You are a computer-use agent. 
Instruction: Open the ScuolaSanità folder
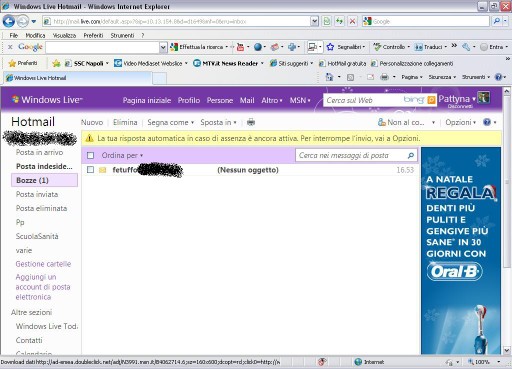click(x=37, y=236)
